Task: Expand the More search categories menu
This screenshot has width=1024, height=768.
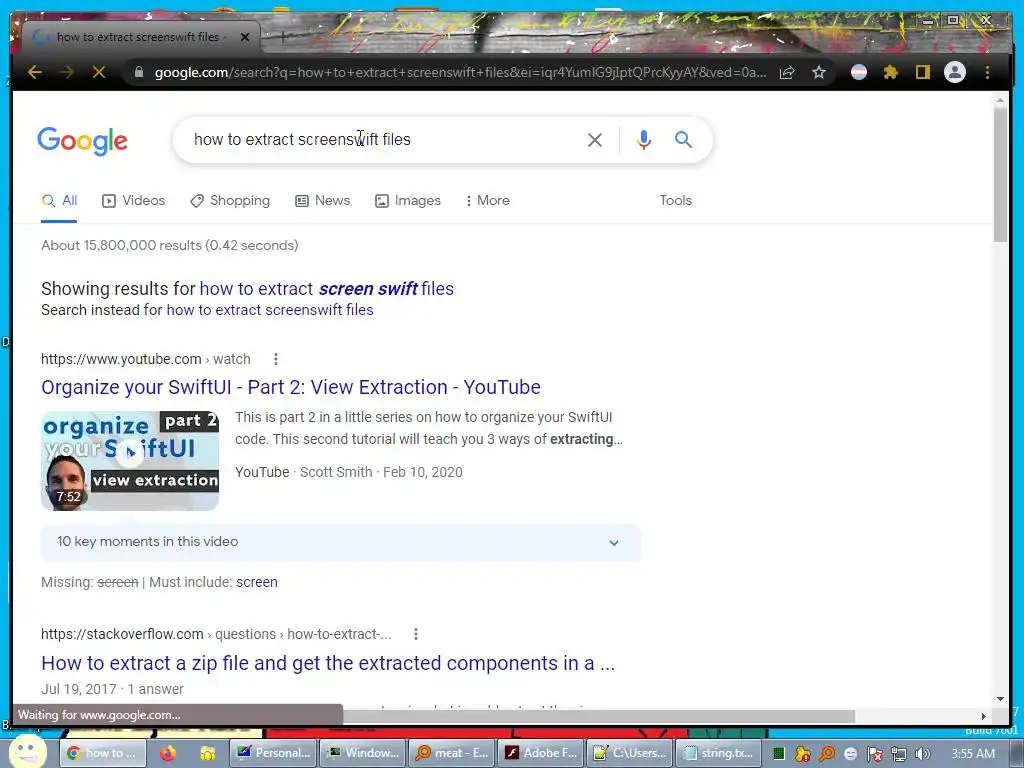Action: click(487, 200)
